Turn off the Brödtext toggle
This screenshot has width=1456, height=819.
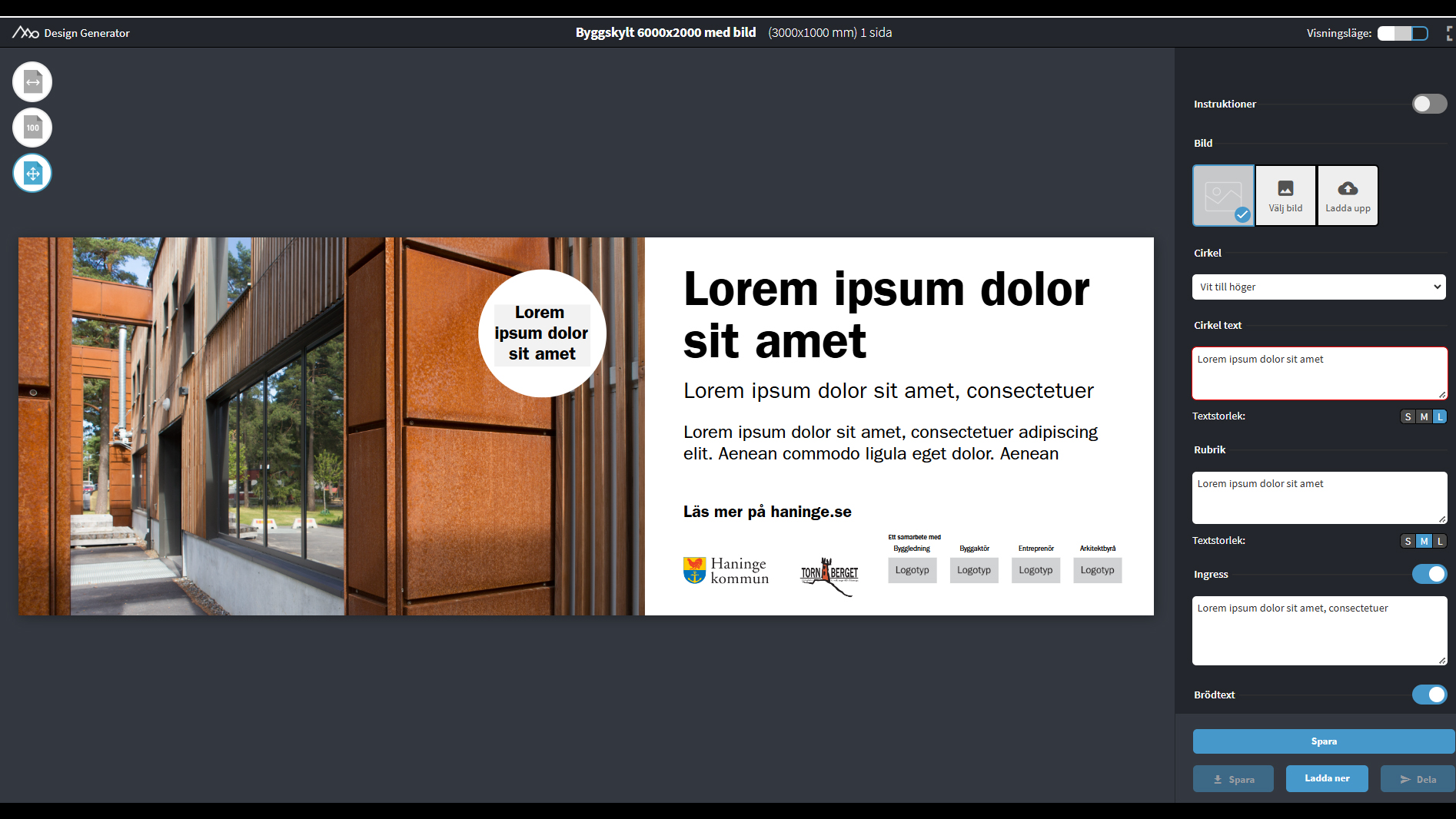(x=1429, y=695)
